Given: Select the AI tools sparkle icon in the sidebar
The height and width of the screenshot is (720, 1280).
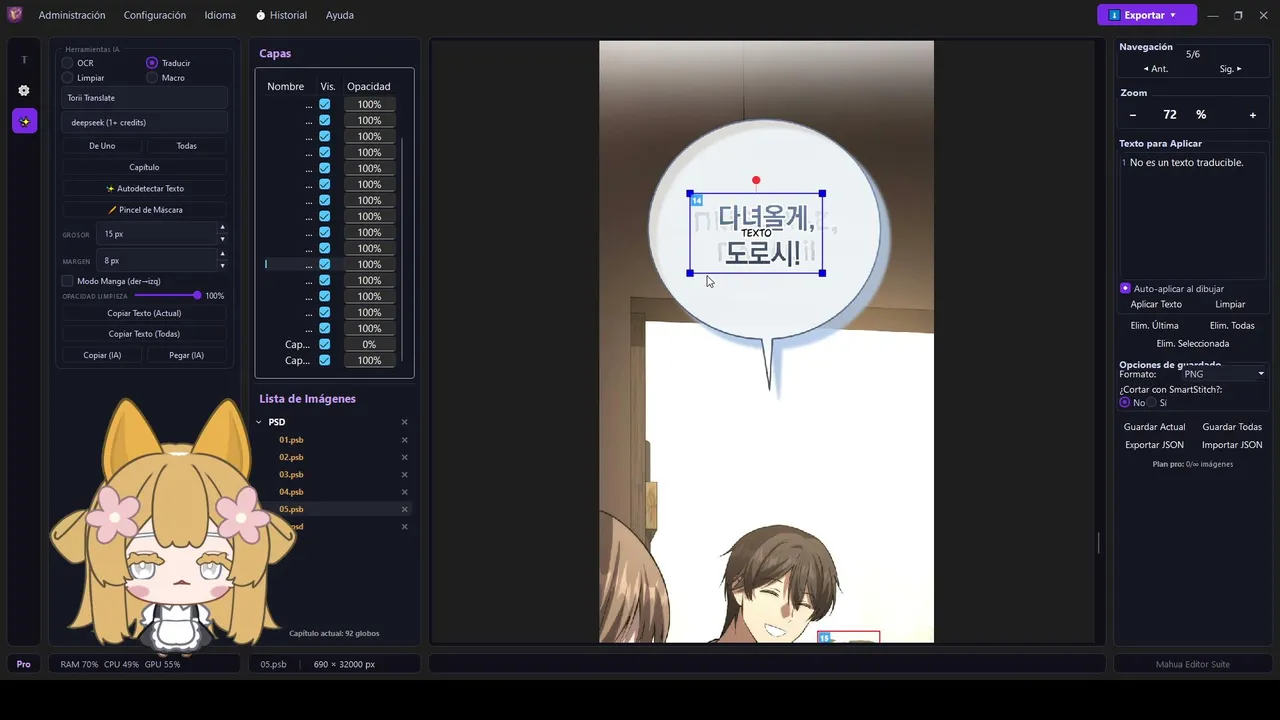Looking at the screenshot, I should (x=25, y=121).
